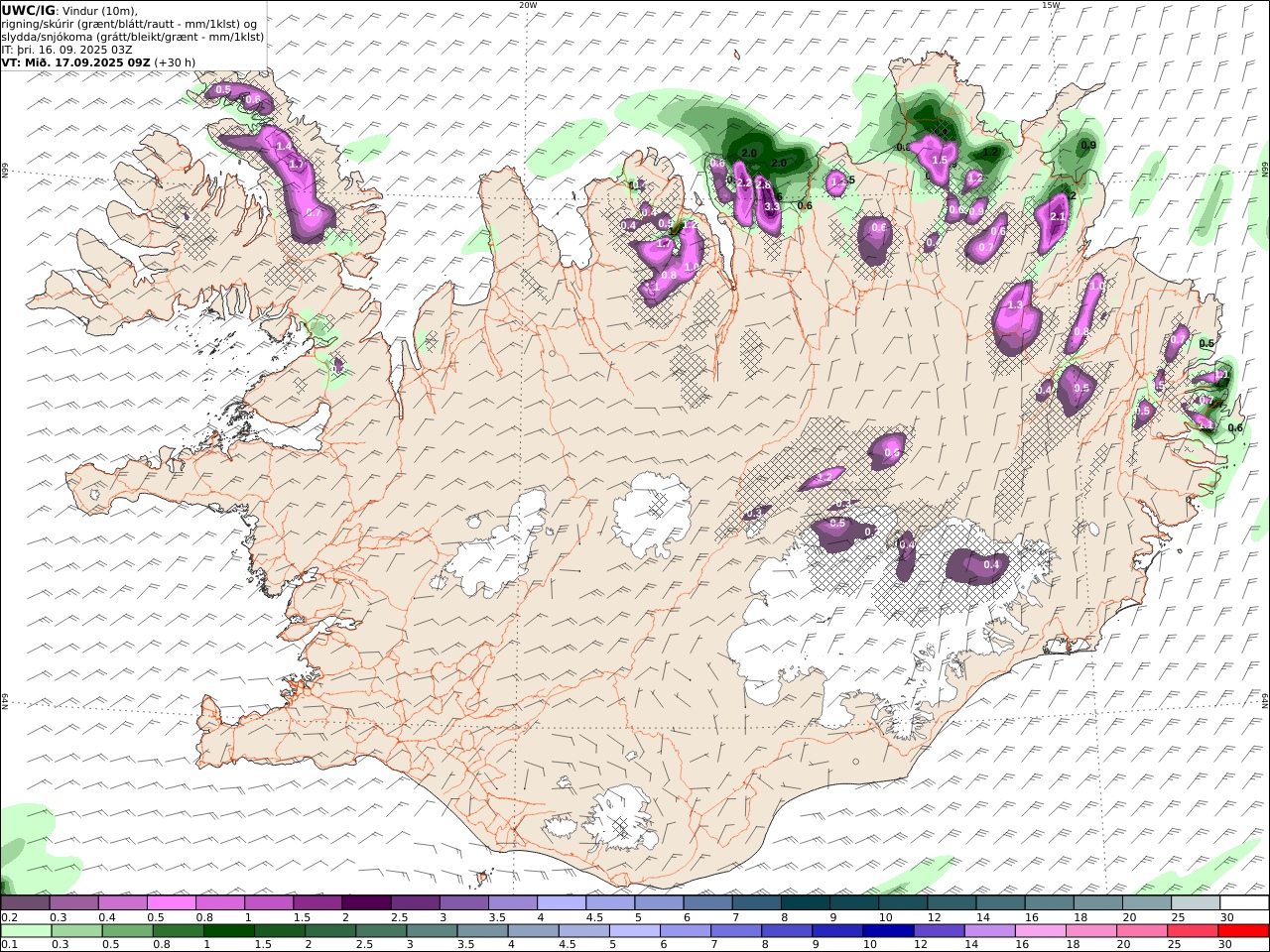The image size is (1270, 952).
Task: Click the 0.4 value over the glacier
Action: (991, 565)
